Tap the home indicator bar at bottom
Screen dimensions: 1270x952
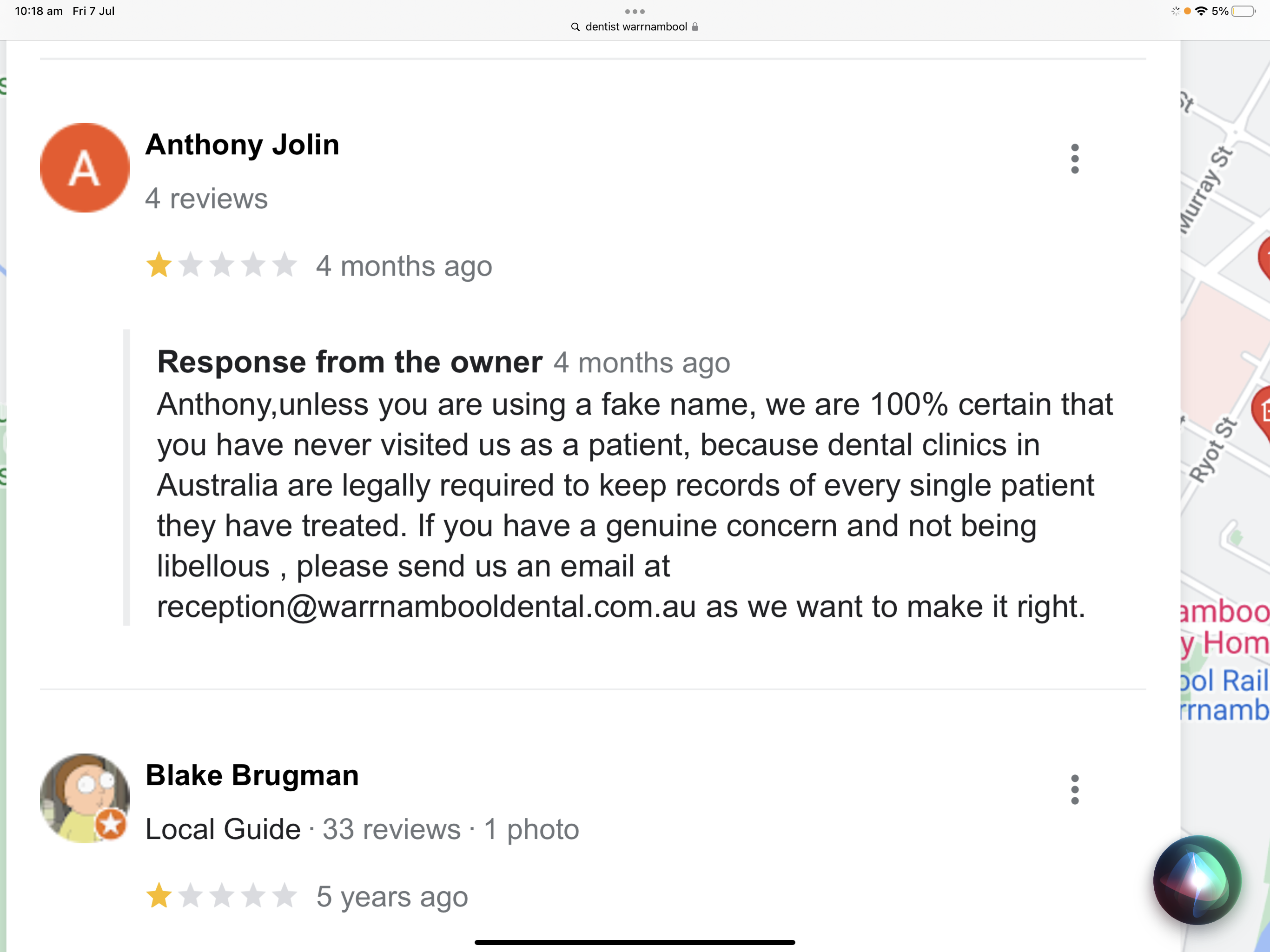click(635, 942)
